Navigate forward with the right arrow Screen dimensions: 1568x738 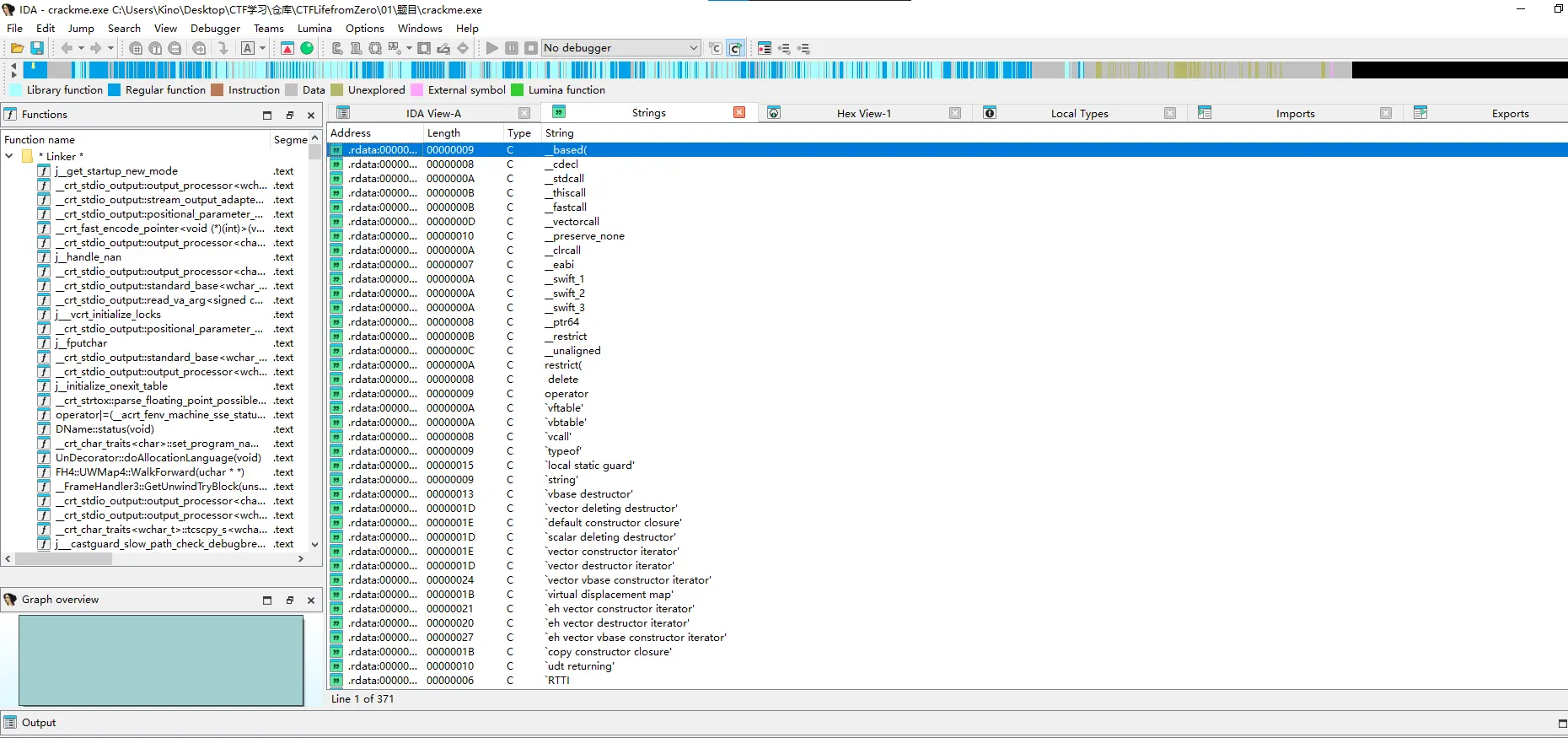point(95,48)
